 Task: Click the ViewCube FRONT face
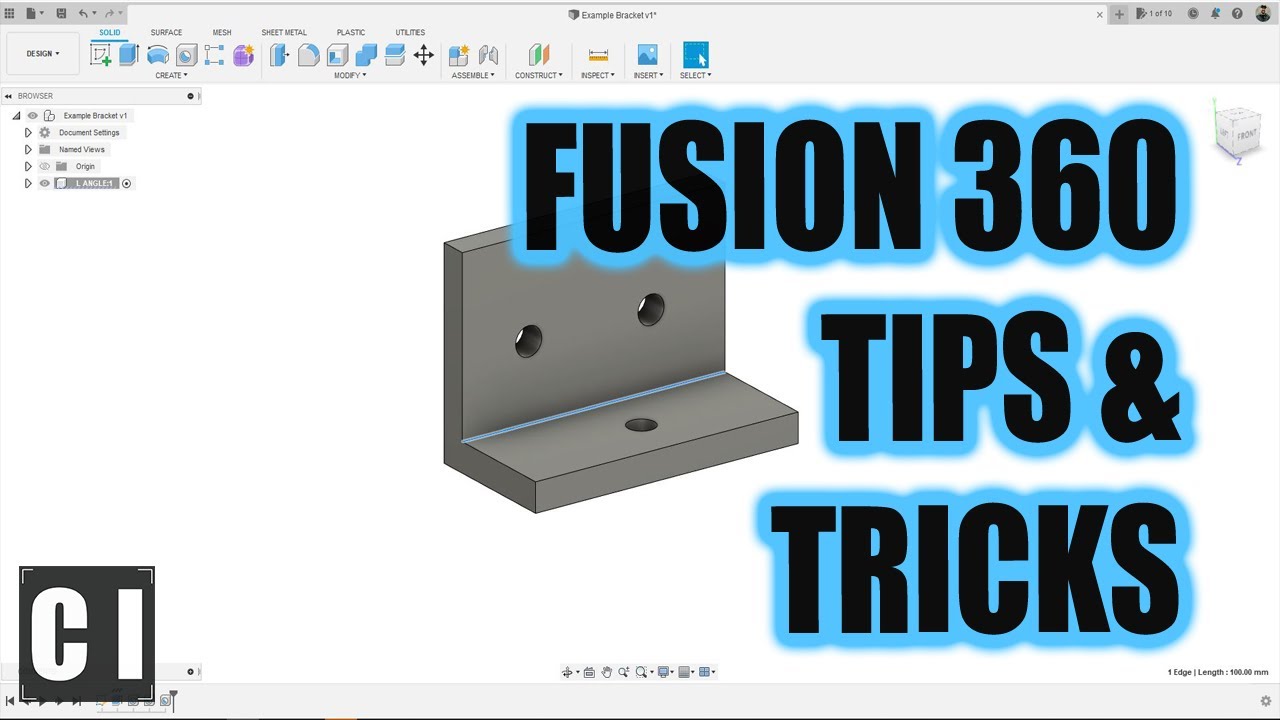[x=1246, y=134]
